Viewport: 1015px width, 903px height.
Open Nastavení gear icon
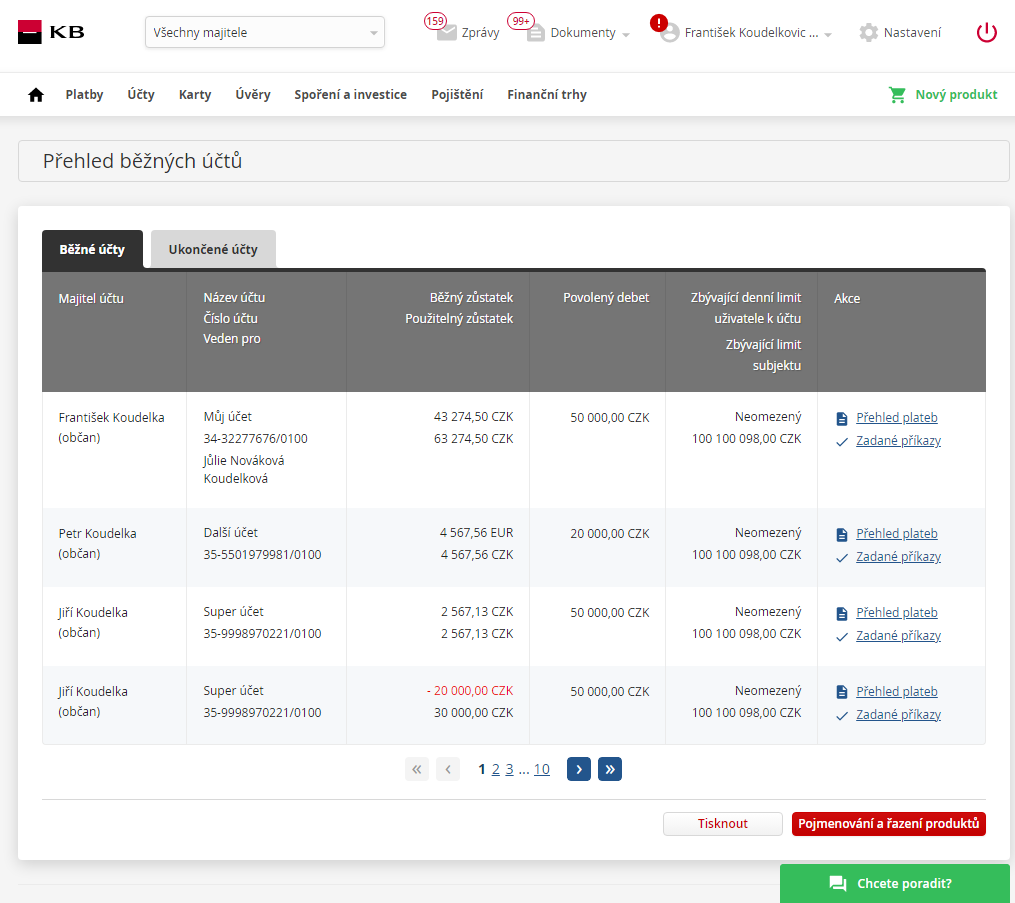[x=868, y=32]
